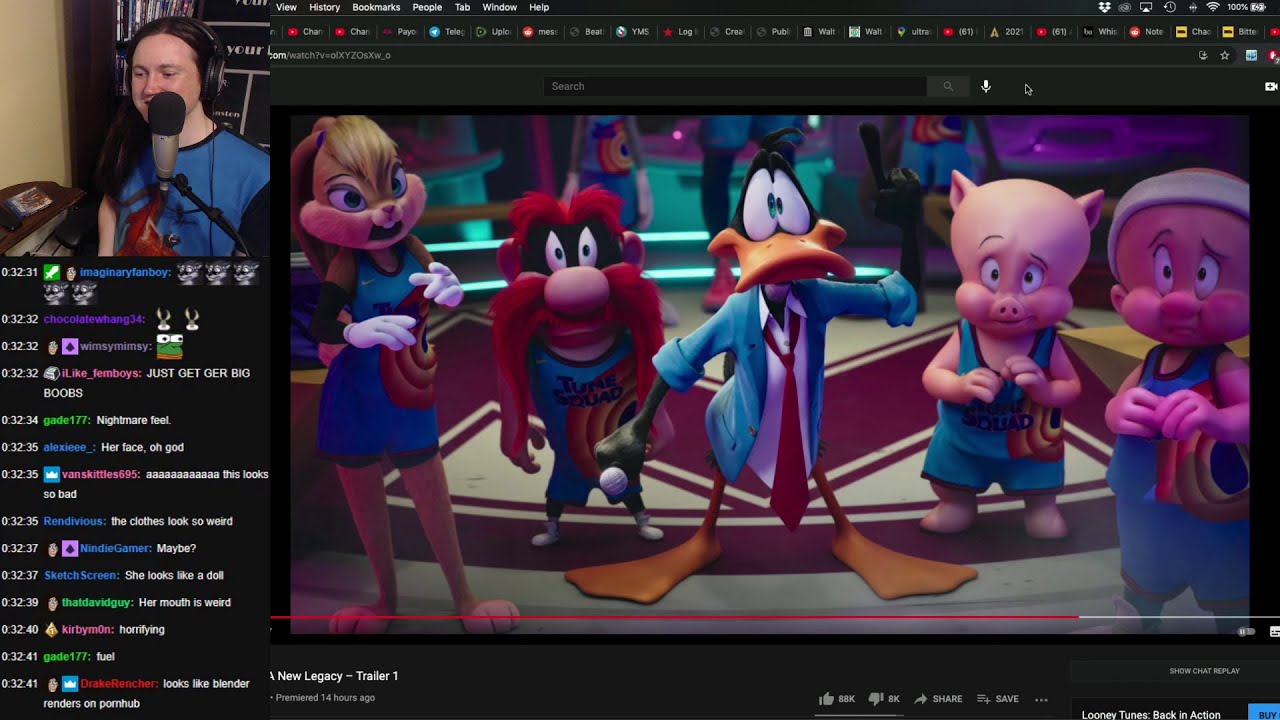The image size is (1280, 720).
Task: Open the Wi-Fi menu bar icon
Action: coord(1212,7)
